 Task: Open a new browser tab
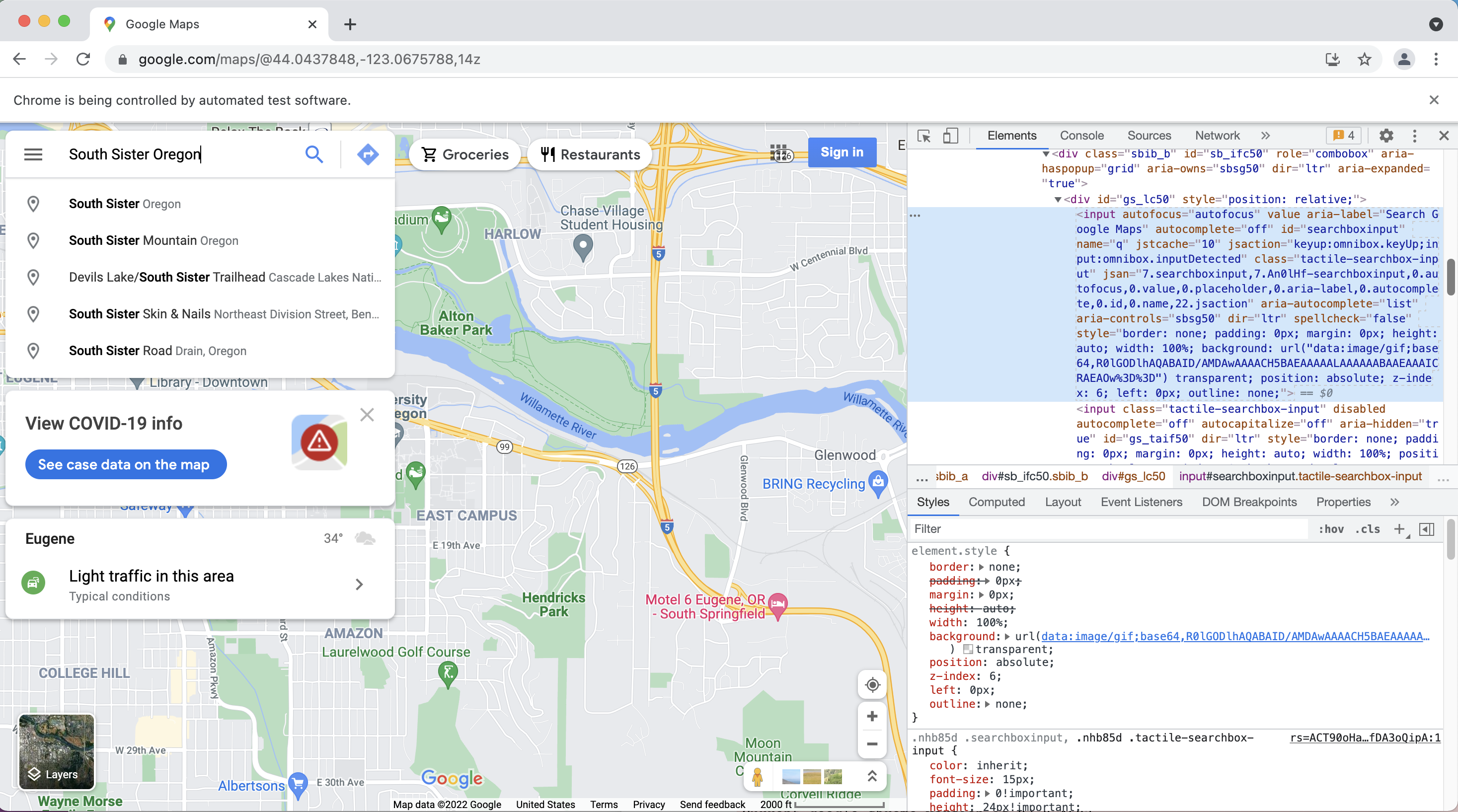click(x=350, y=24)
